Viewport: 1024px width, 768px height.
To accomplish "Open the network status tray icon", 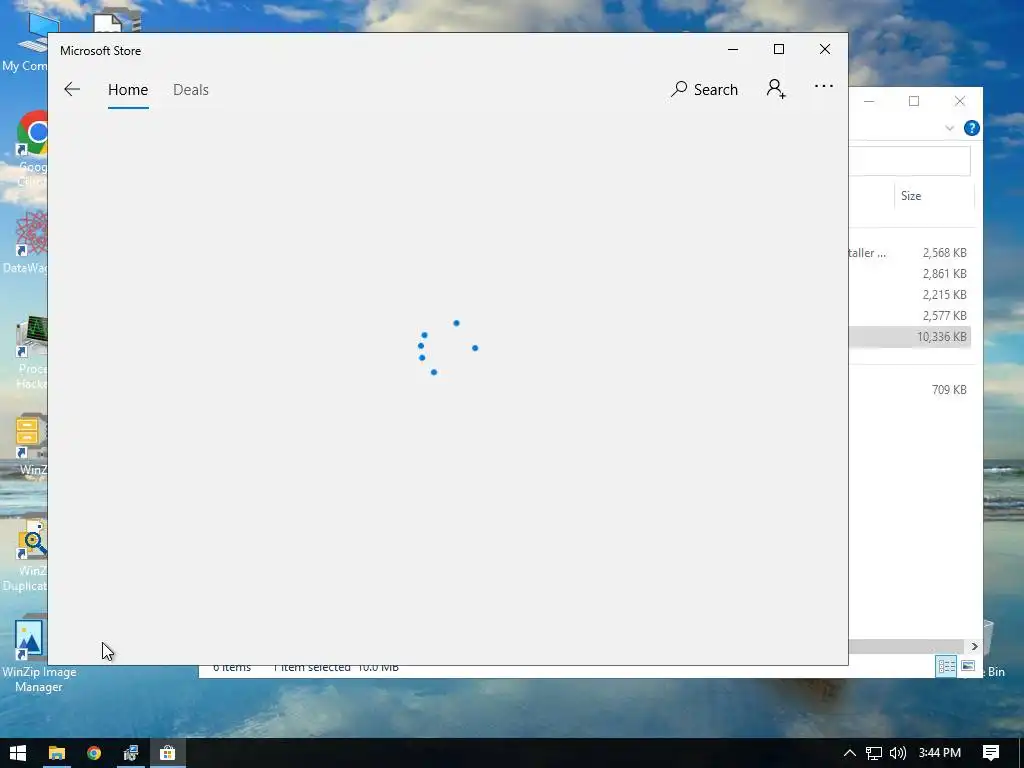I will [x=874, y=753].
